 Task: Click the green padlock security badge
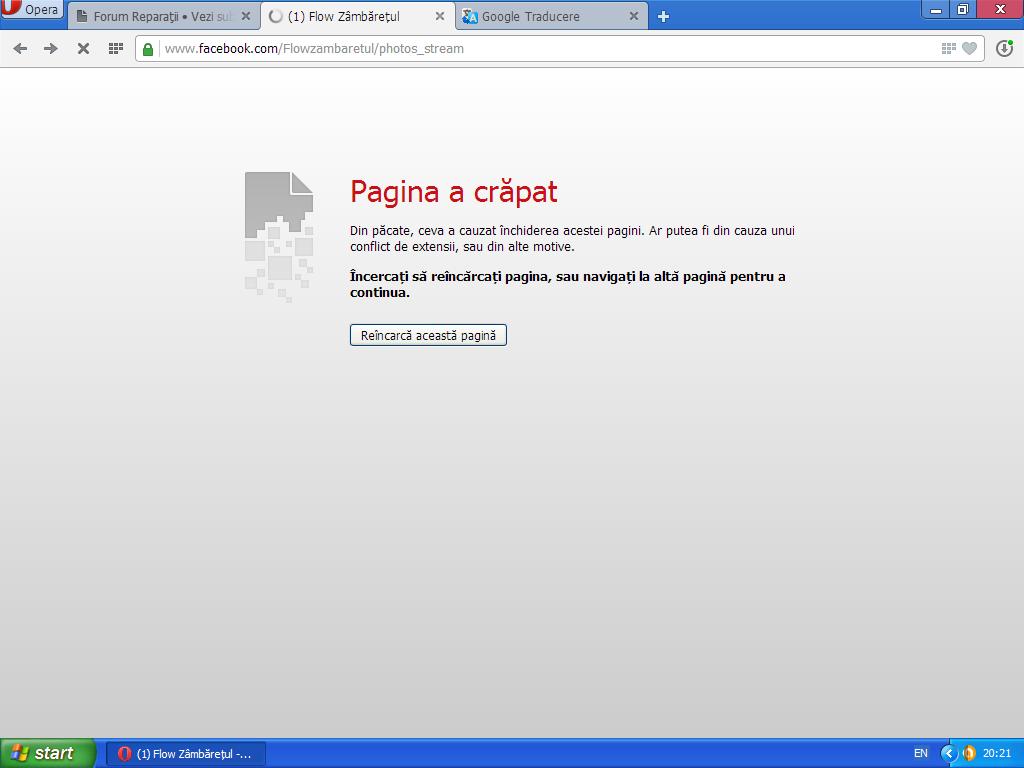[x=148, y=49]
